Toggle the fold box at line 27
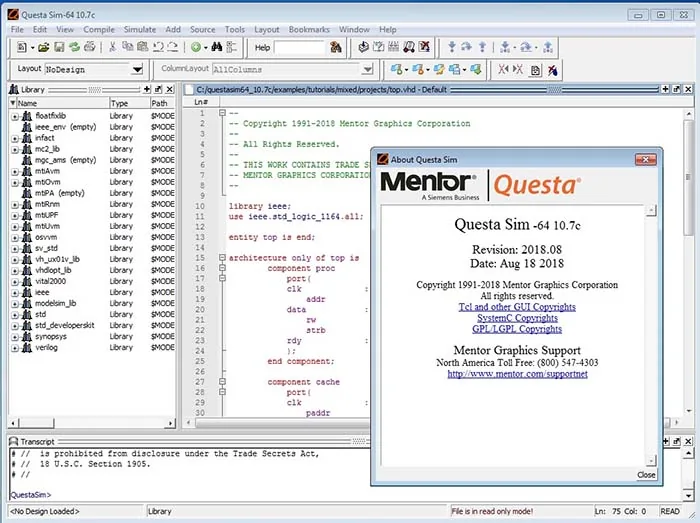 pos(222,382)
